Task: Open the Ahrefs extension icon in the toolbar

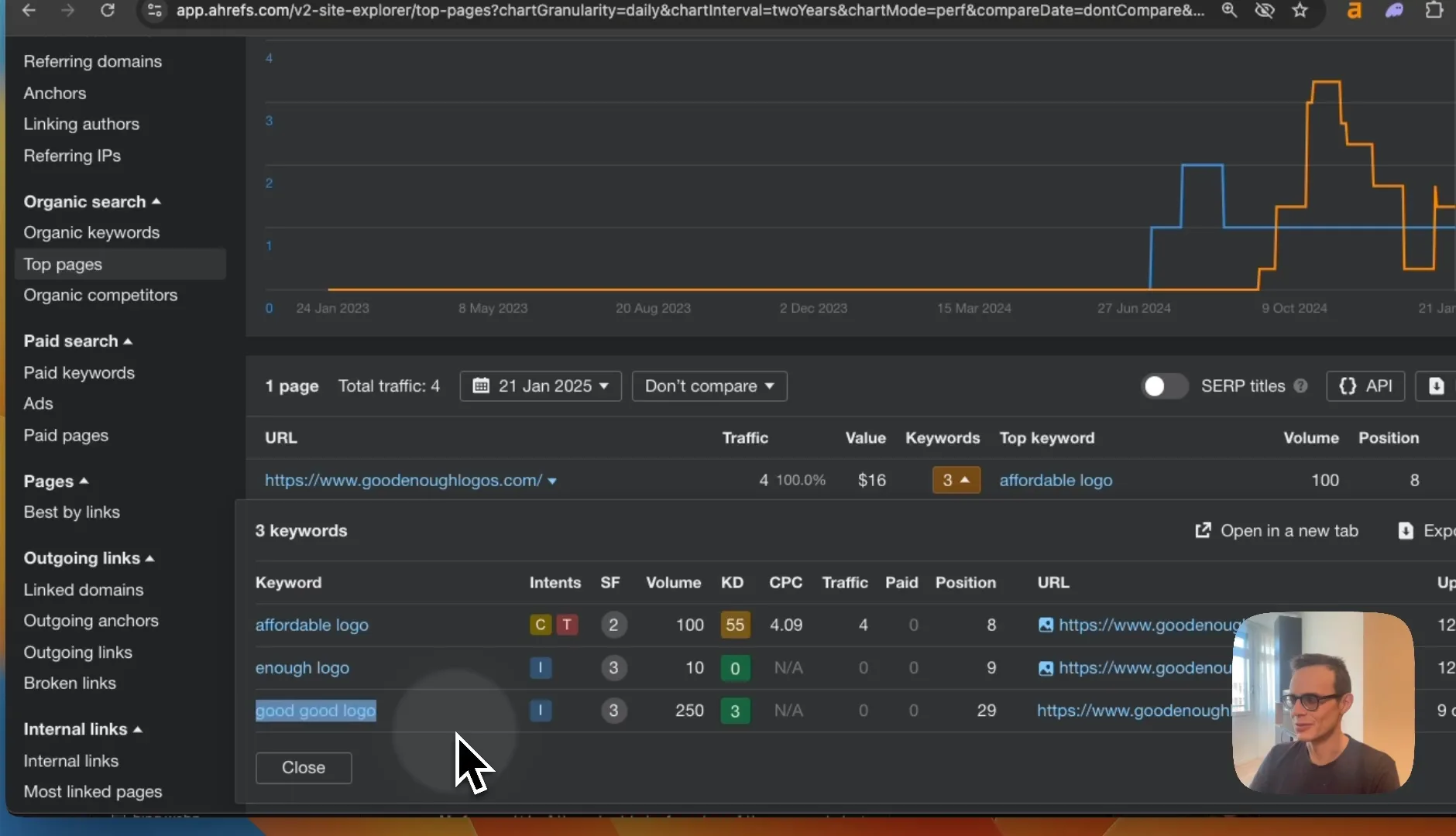Action: (1354, 10)
